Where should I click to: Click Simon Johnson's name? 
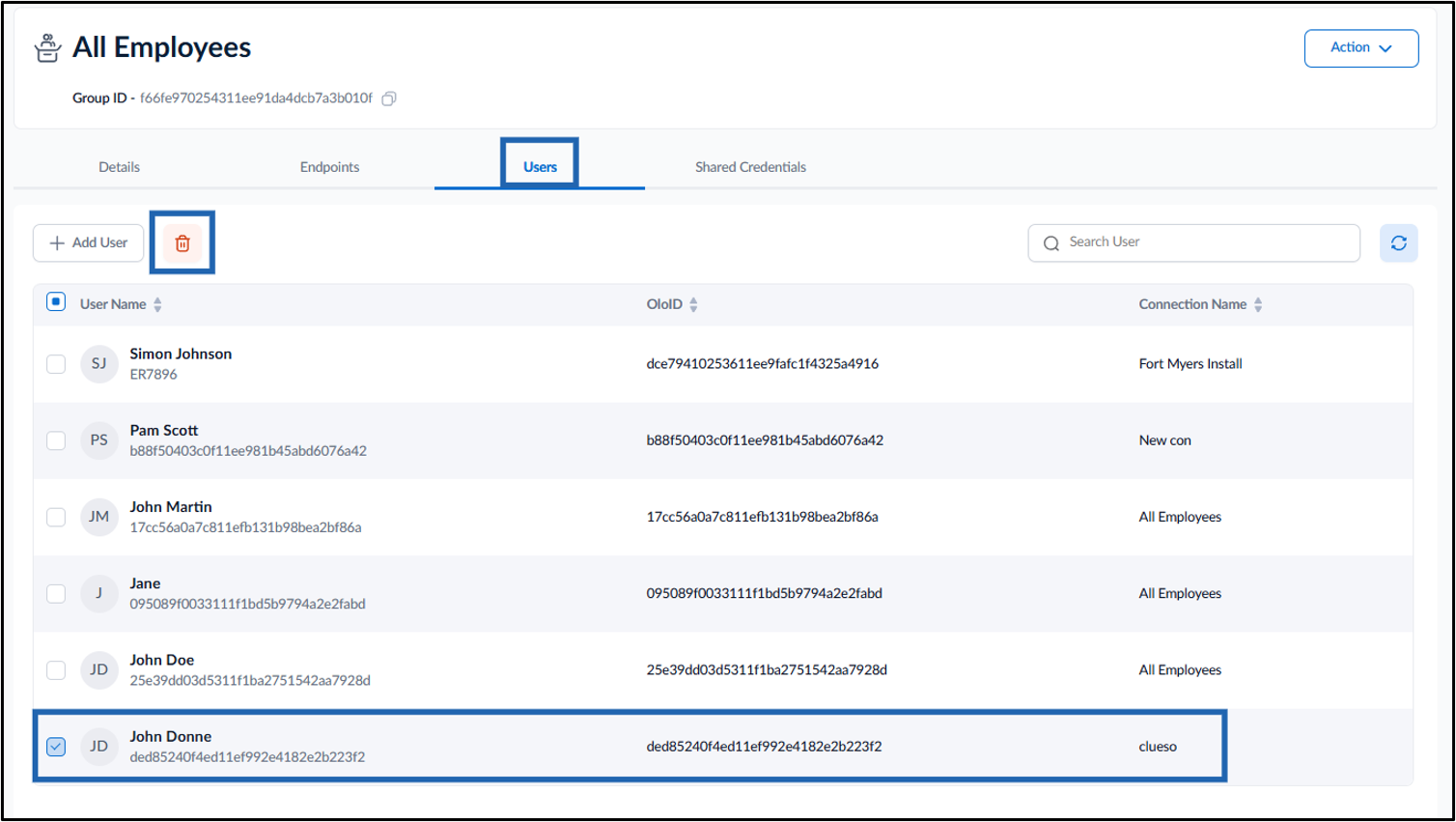click(x=181, y=354)
